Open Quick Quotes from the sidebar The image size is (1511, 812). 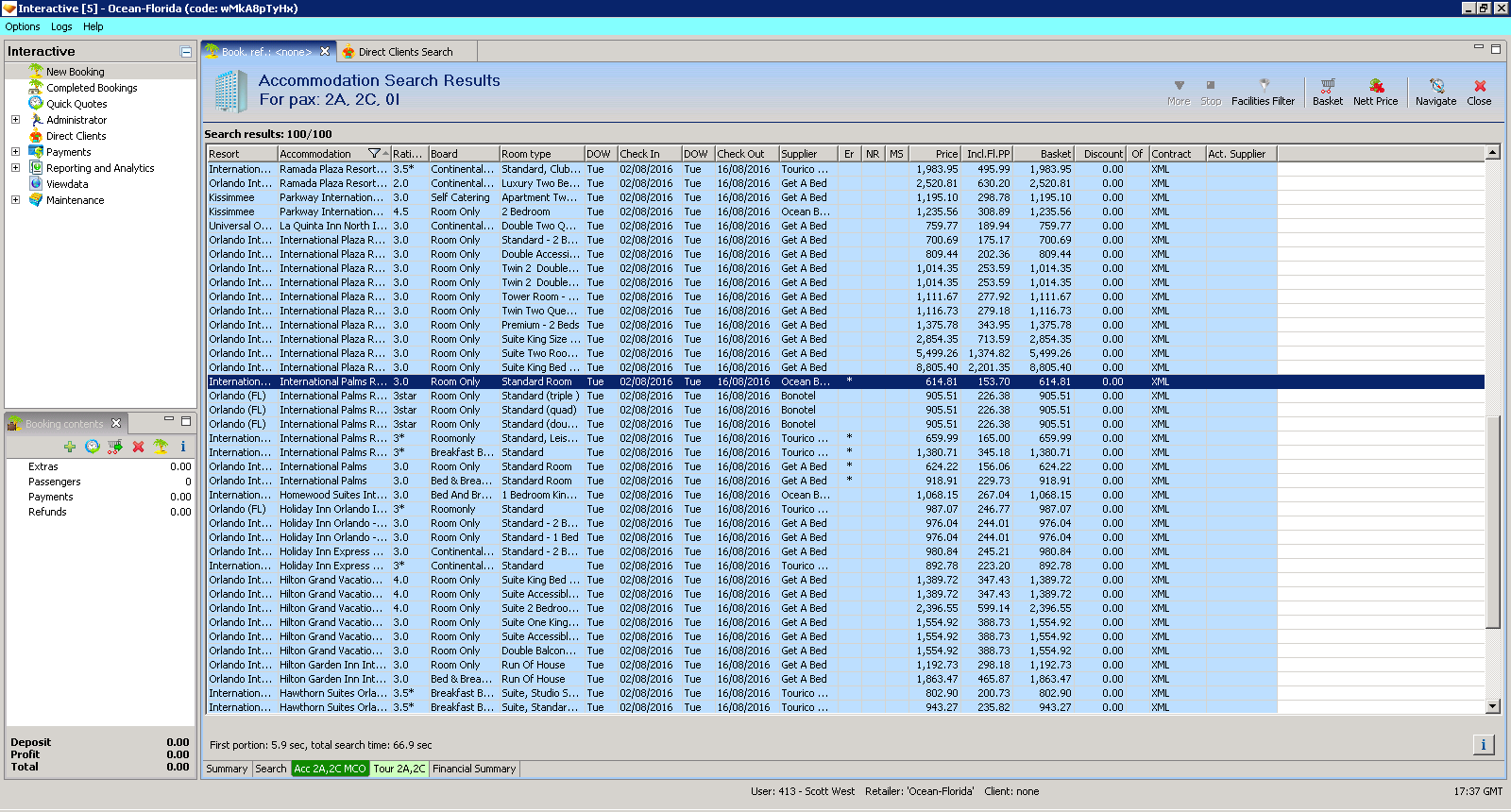76,104
